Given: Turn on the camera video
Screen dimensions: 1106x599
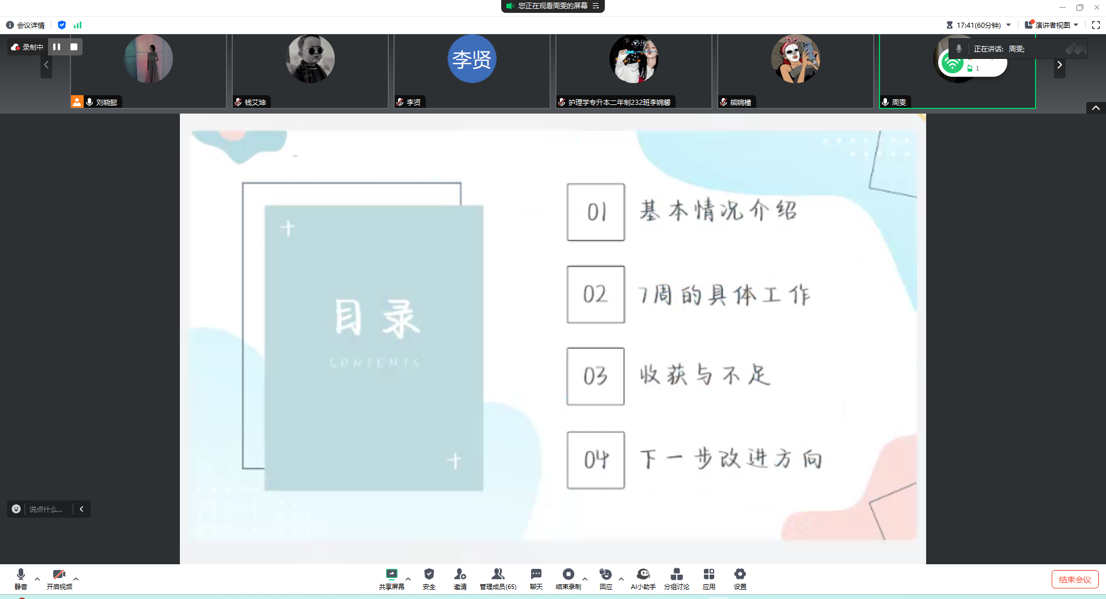Looking at the screenshot, I should coord(59,578).
